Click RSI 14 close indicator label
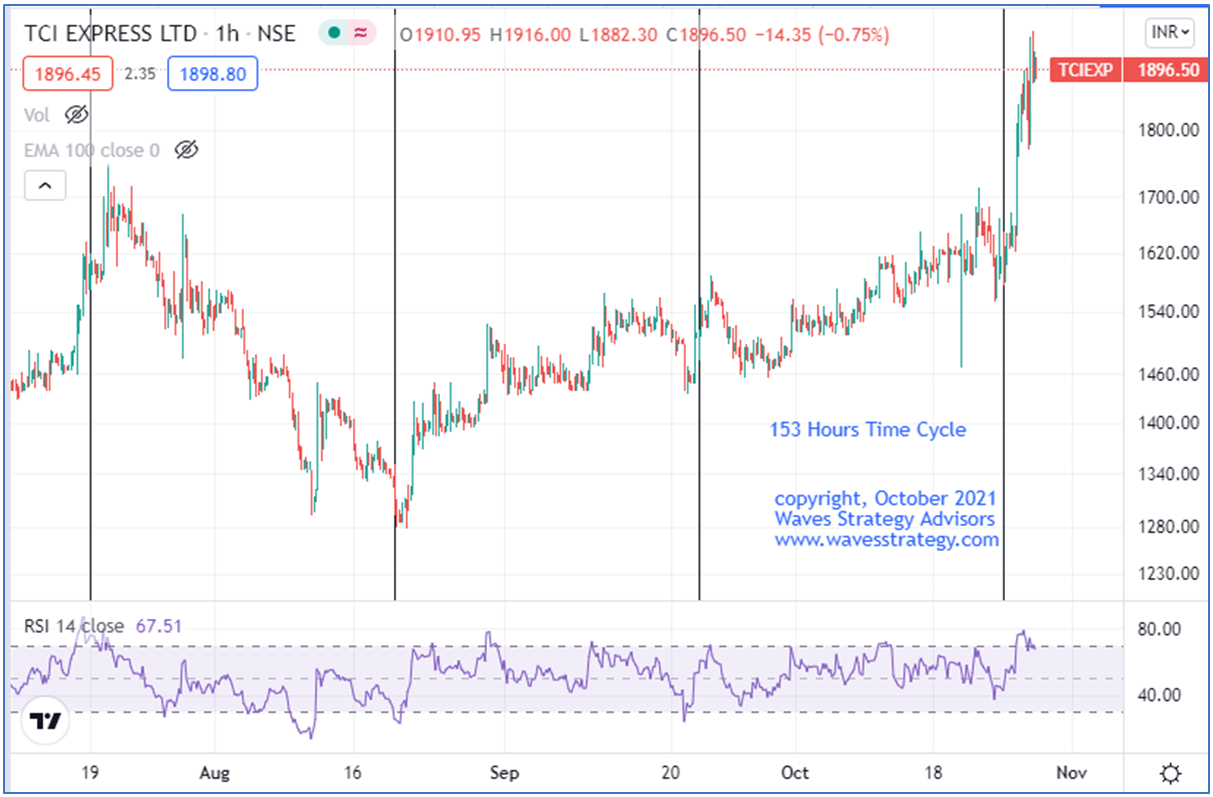The height and width of the screenshot is (797, 1213). coord(75,626)
